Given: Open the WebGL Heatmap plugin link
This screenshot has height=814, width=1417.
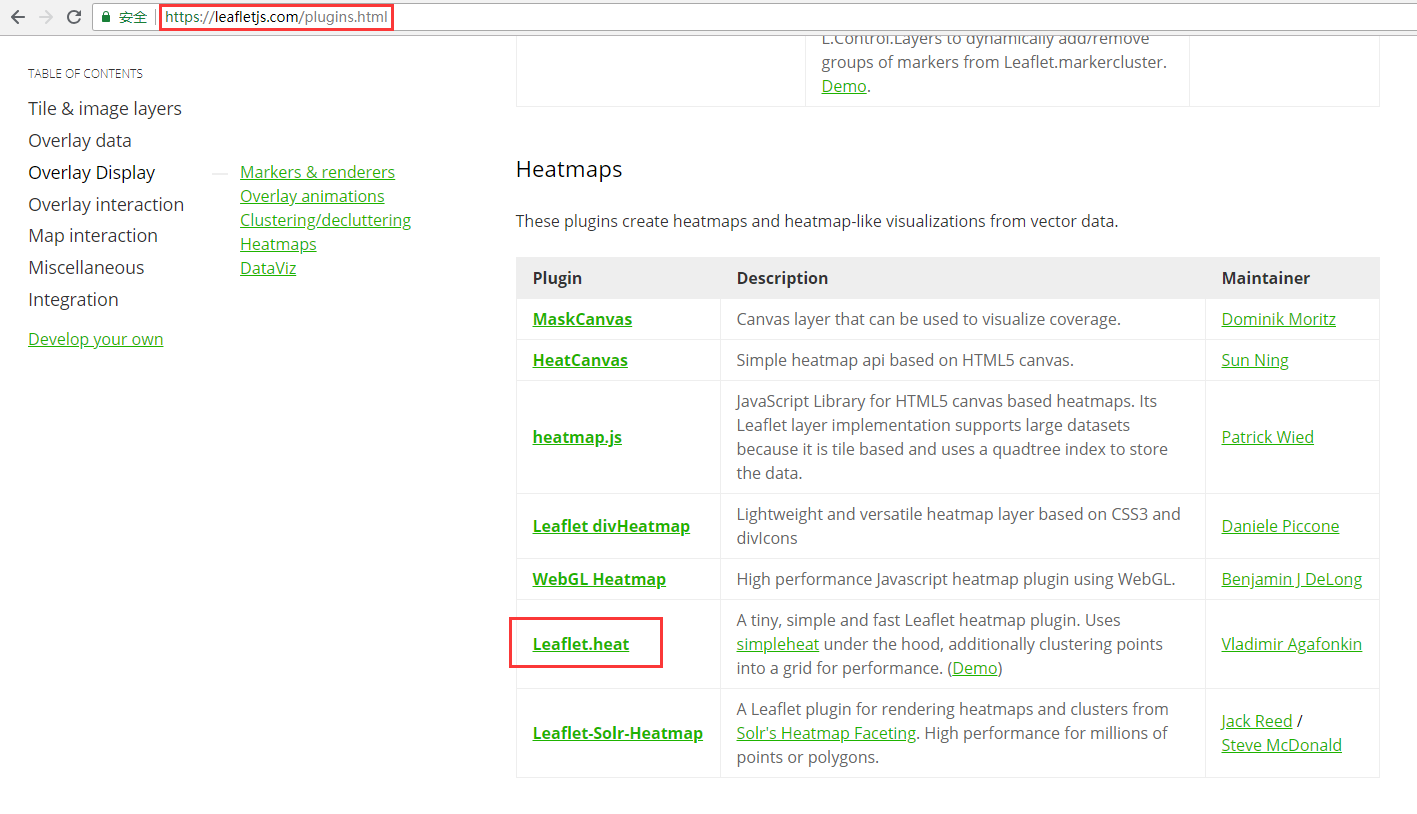Looking at the screenshot, I should (x=599, y=579).
